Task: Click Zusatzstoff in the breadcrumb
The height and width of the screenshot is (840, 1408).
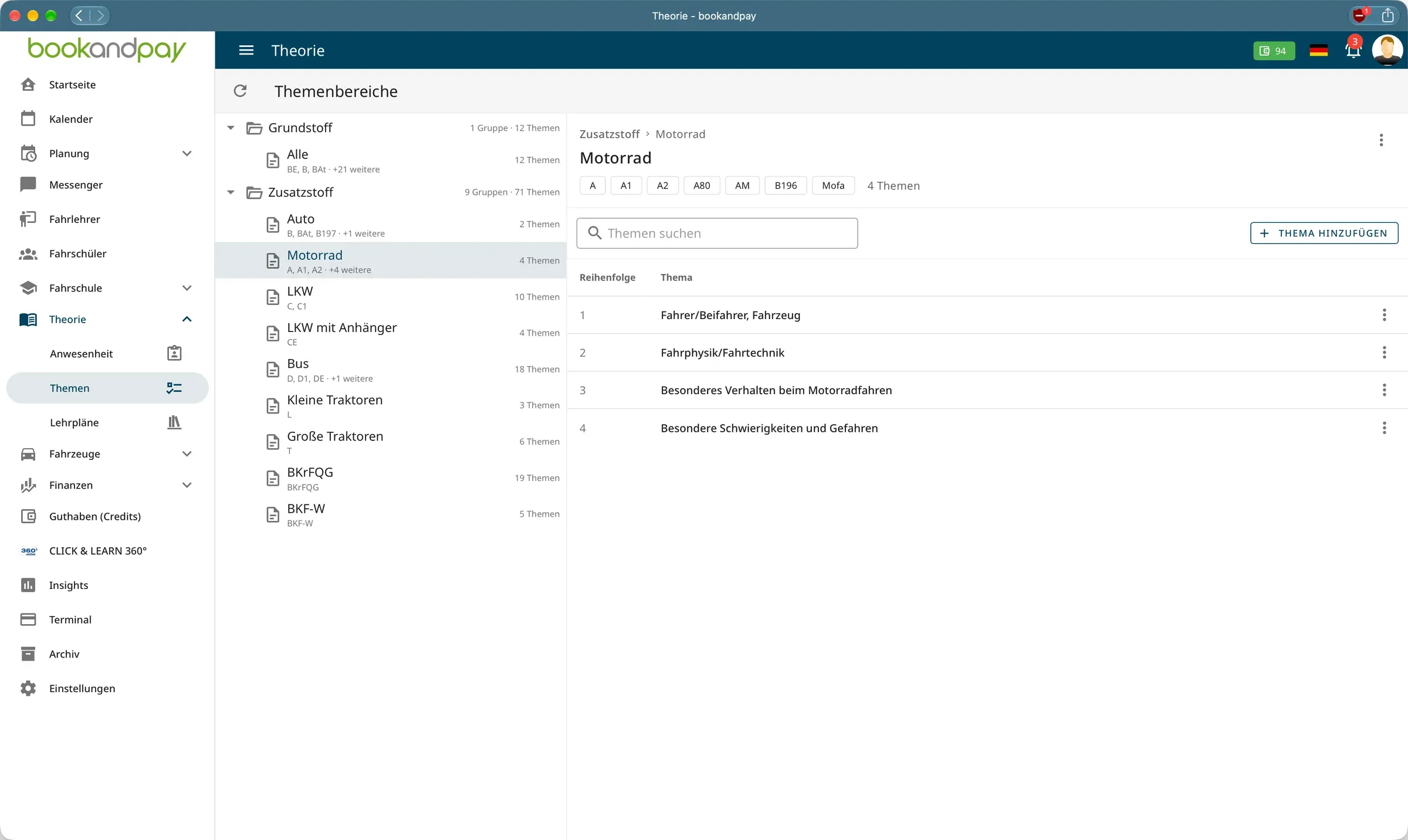Action: (x=609, y=134)
